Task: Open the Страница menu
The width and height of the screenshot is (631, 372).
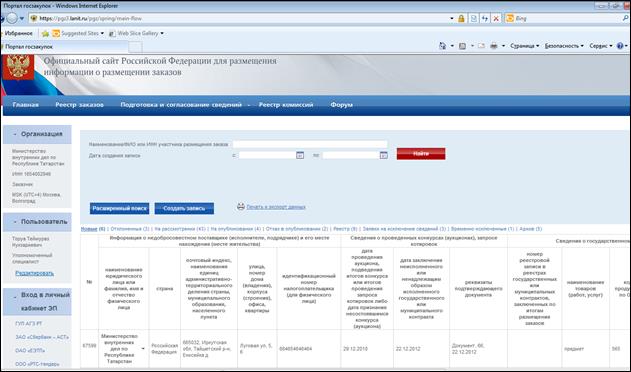Action: pyautogui.click(x=524, y=46)
